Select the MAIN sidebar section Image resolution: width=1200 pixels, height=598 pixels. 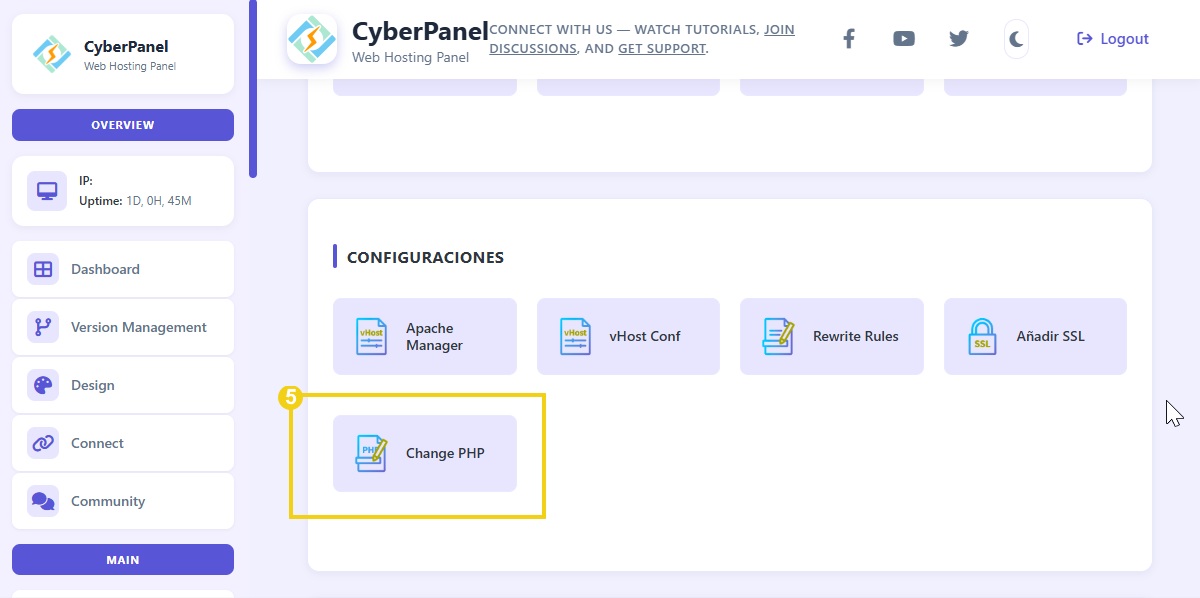[x=122, y=559]
